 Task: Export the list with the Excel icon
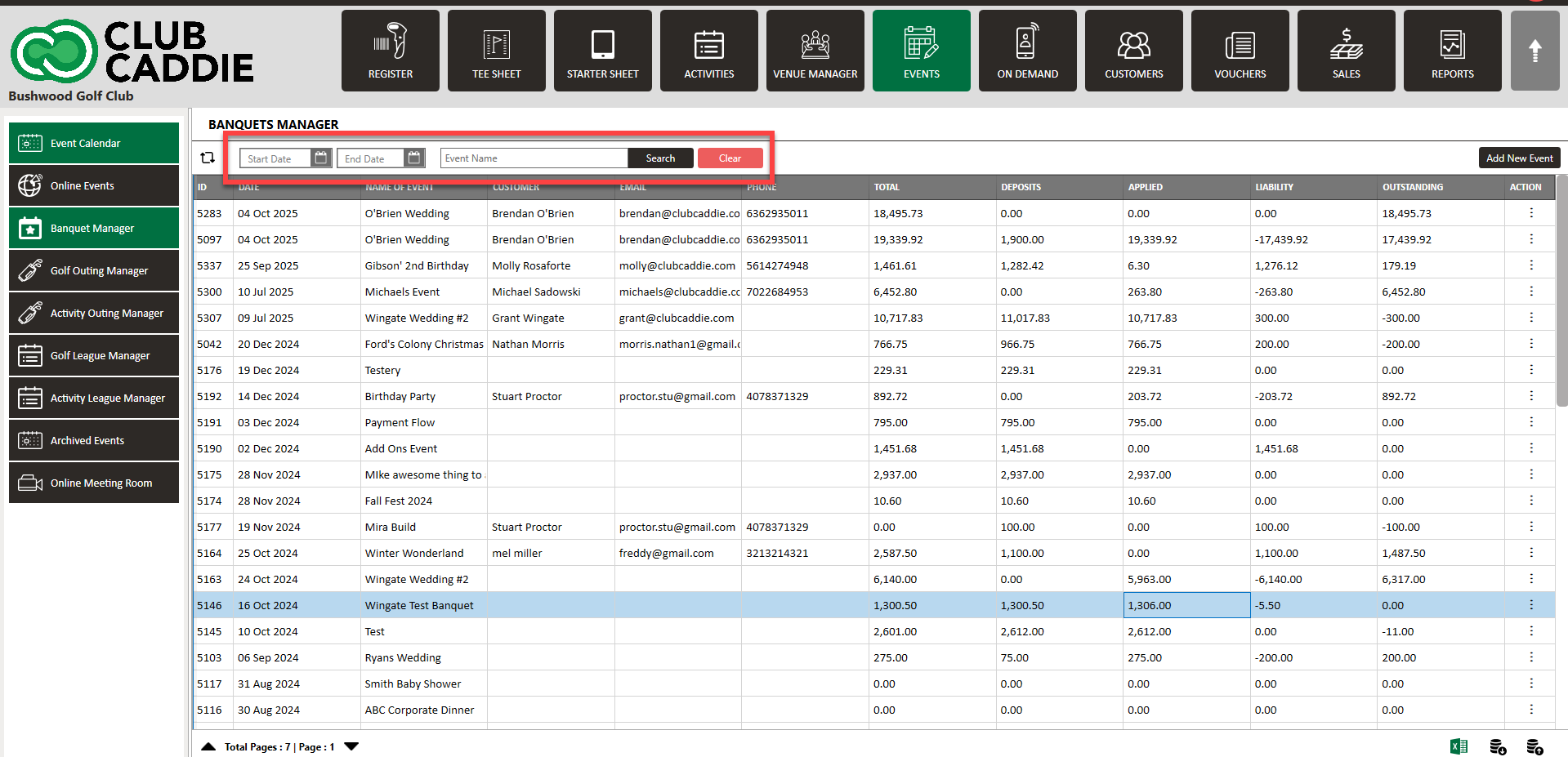[1459, 746]
